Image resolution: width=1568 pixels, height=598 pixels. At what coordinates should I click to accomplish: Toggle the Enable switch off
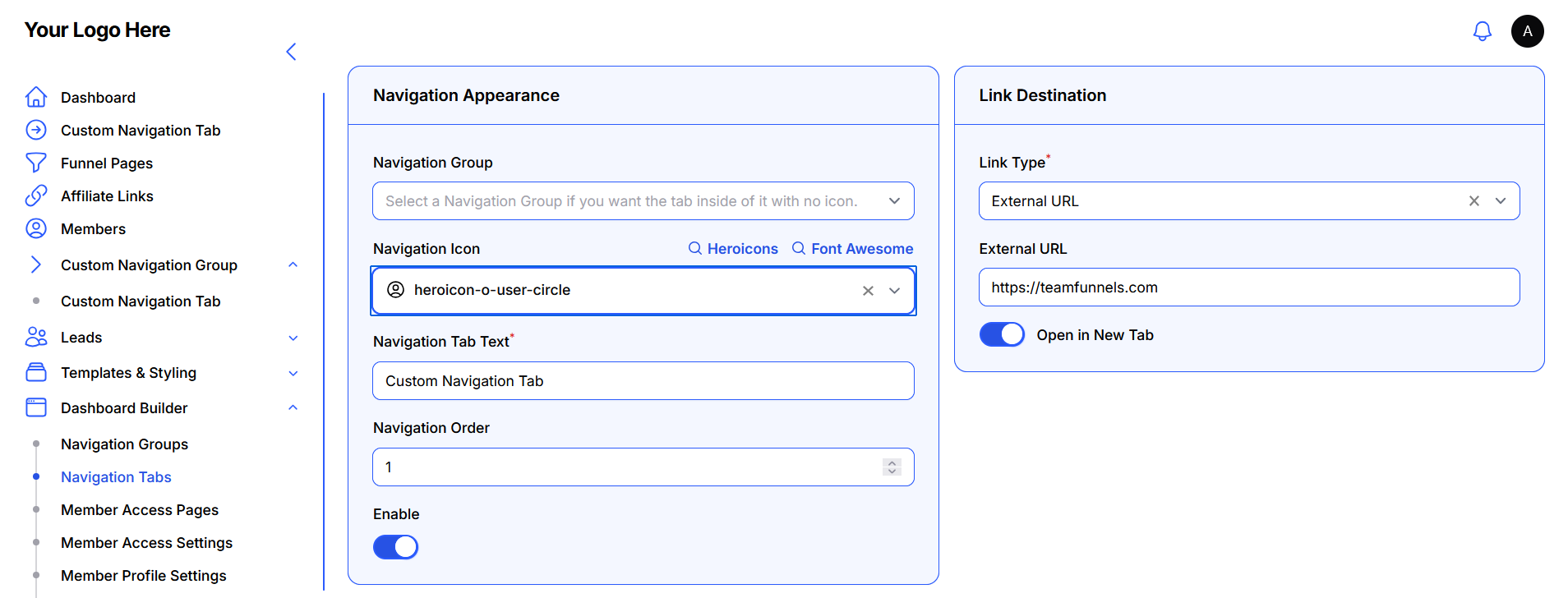(x=395, y=547)
